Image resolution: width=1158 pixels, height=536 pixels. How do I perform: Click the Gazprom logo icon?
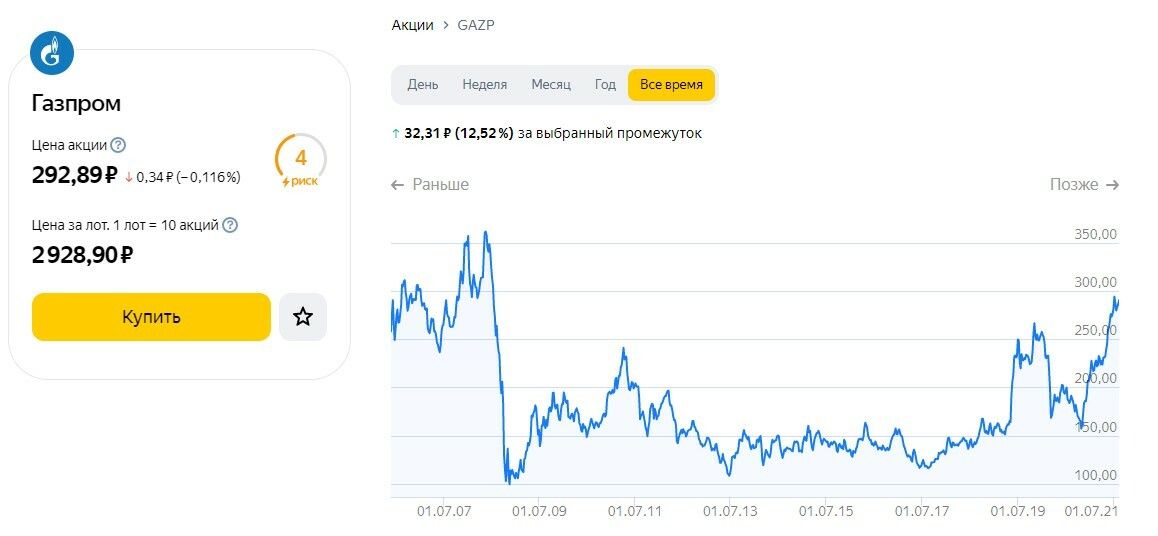tap(52, 54)
